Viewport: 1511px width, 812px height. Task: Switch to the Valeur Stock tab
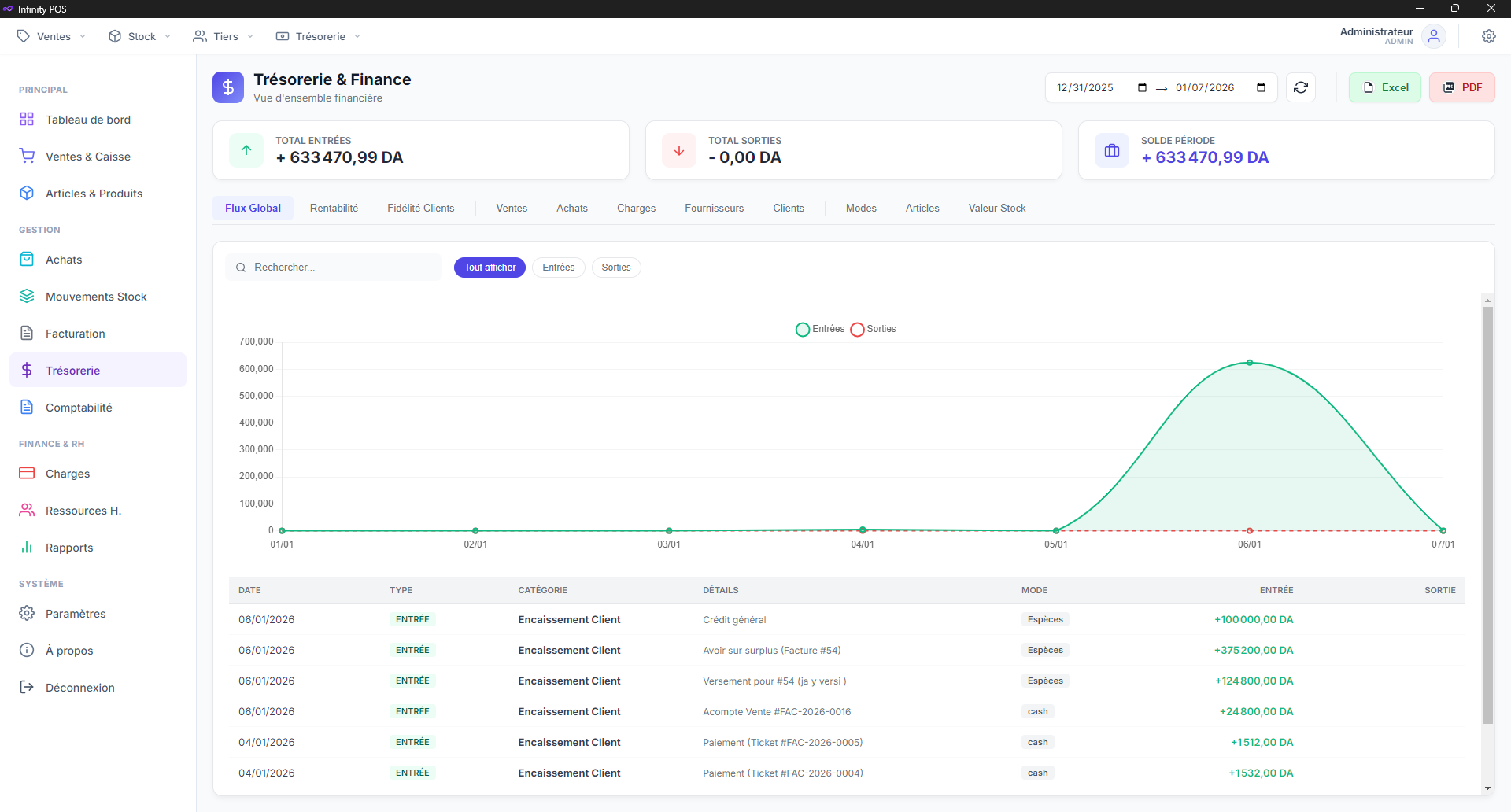(996, 209)
